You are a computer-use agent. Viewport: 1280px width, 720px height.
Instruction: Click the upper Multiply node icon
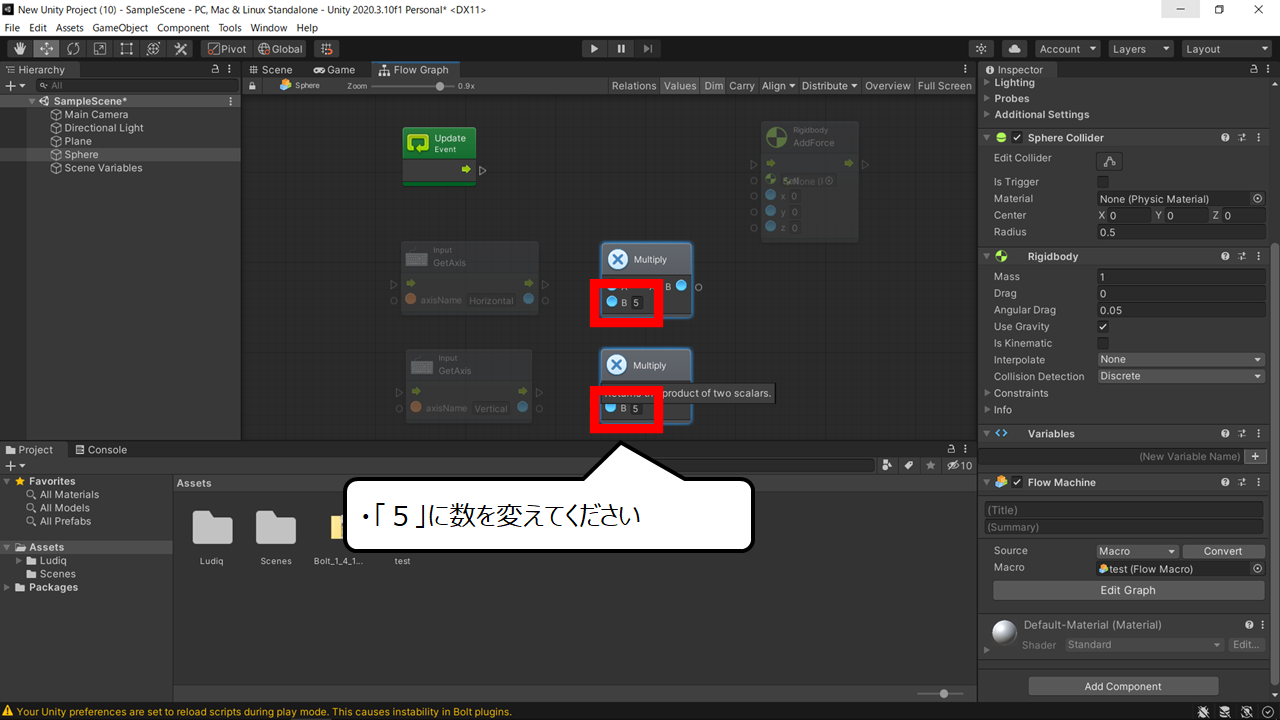tap(618, 259)
